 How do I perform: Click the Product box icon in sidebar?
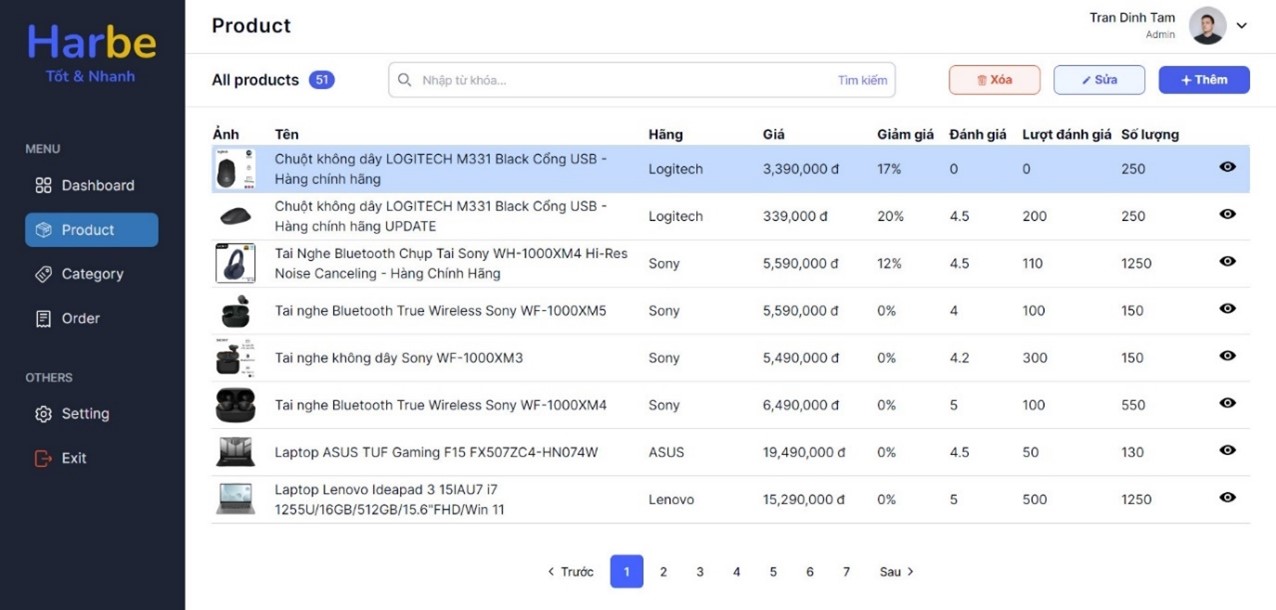click(x=43, y=230)
